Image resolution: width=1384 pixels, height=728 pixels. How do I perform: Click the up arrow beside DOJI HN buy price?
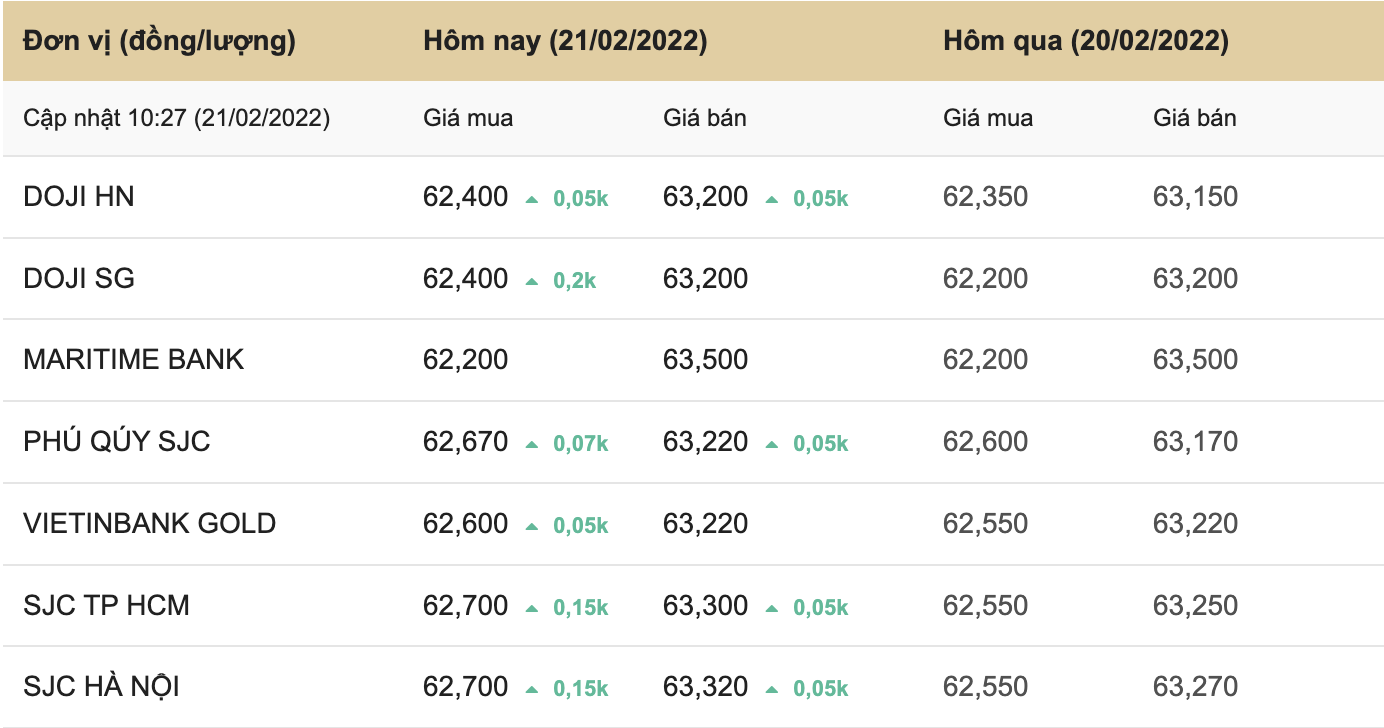pyautogui.click(x=532, y=199)
